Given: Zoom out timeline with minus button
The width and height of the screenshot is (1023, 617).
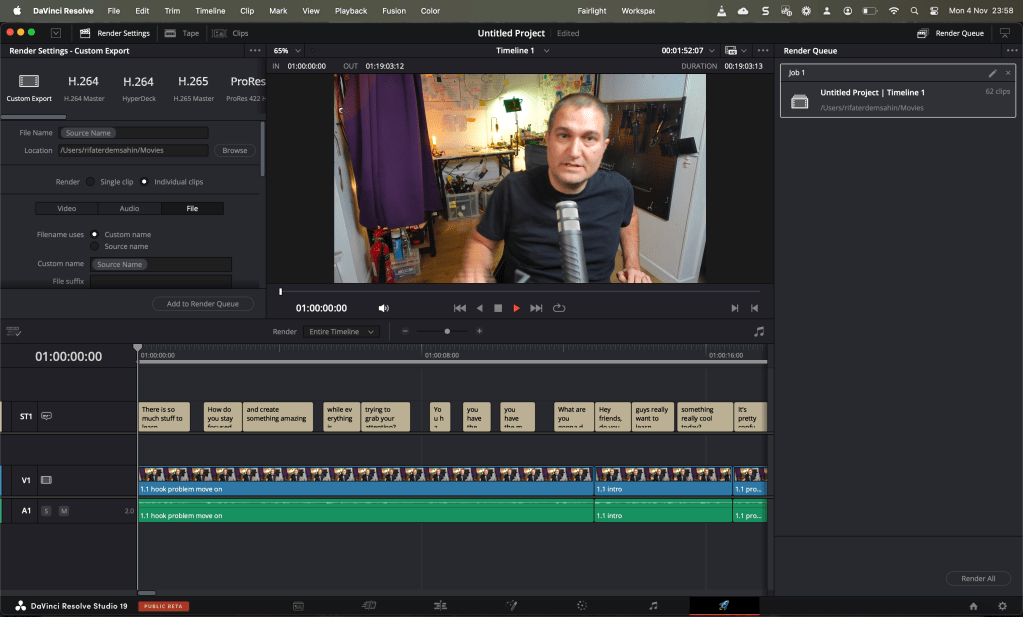Looking at the screenshot, I should [x=405, y=331].
